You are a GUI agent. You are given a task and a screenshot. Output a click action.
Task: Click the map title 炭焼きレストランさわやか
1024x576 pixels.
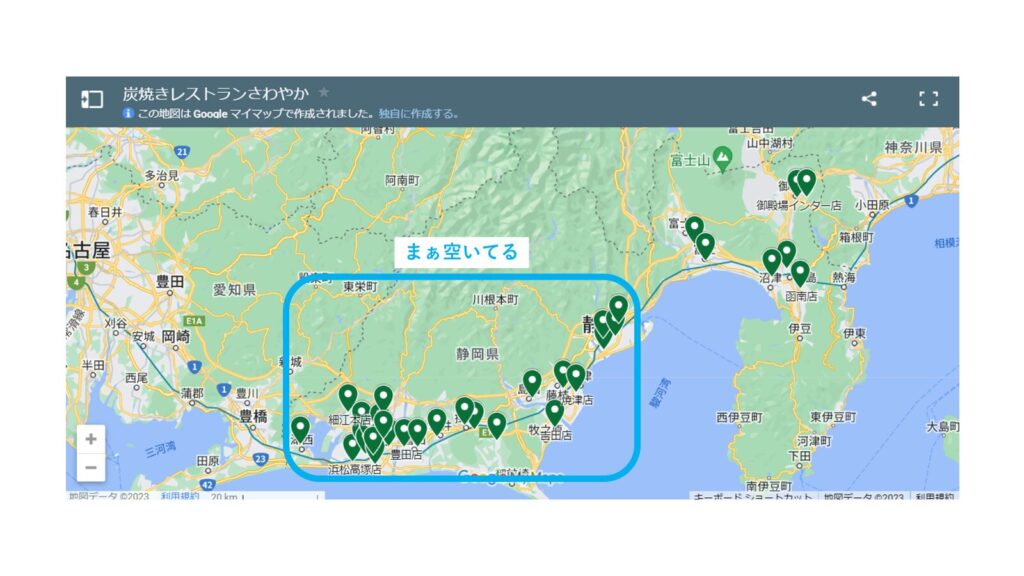coord(216,93)
